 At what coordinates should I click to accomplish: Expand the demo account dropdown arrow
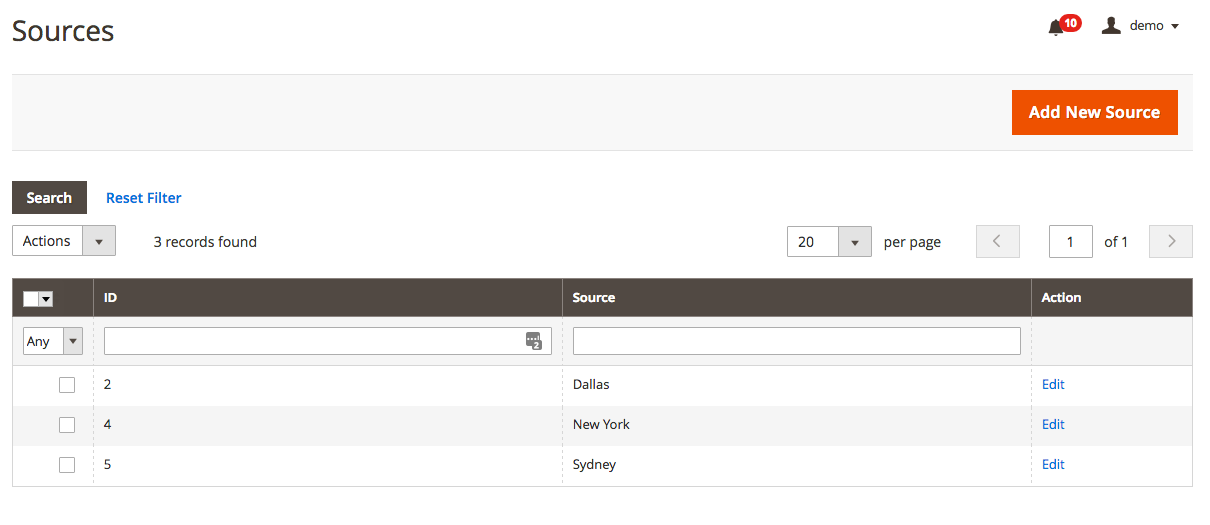(1175, 27)
